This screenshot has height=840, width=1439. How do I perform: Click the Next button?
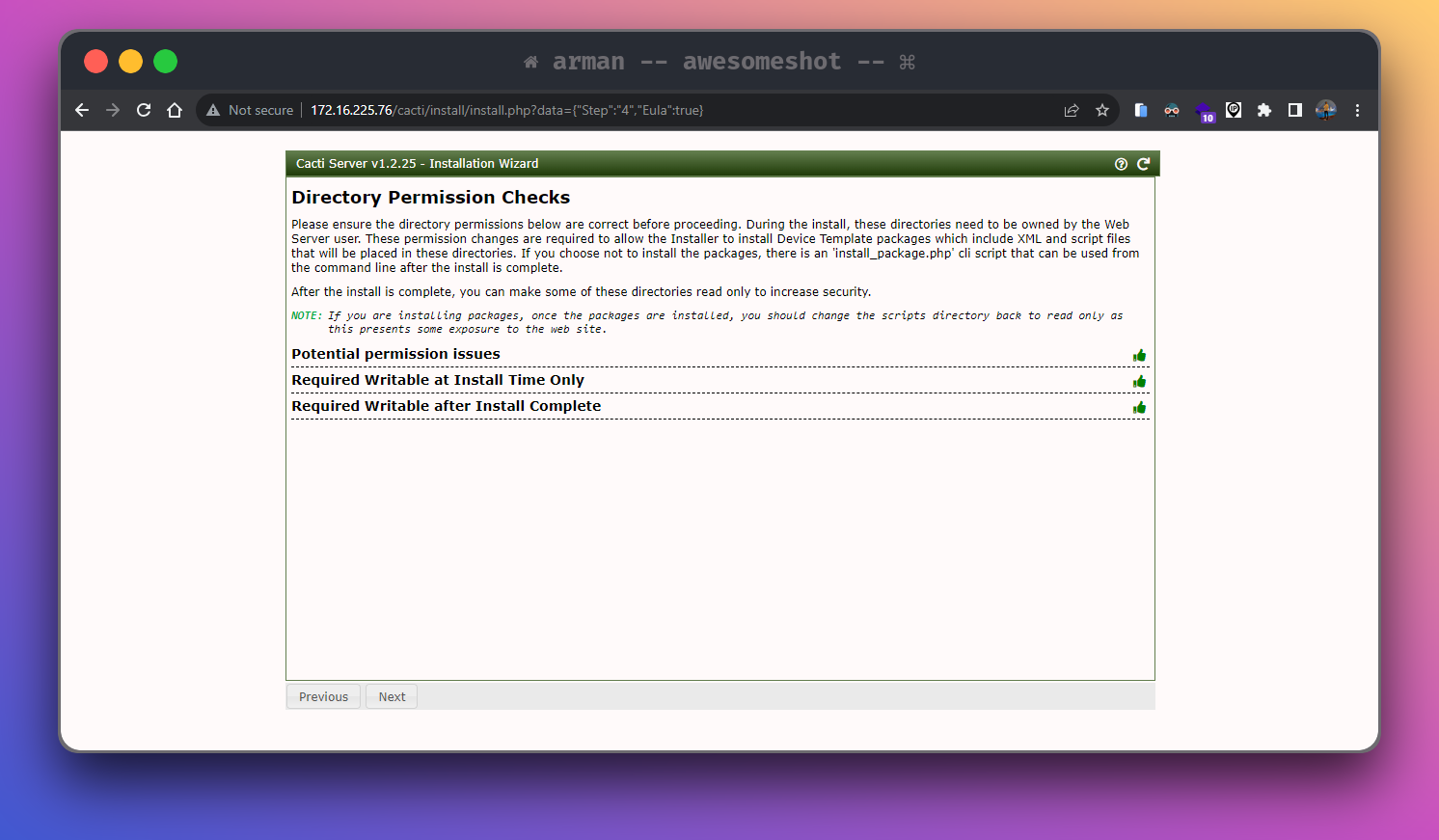pyautogui.click(x=392, y=696)
